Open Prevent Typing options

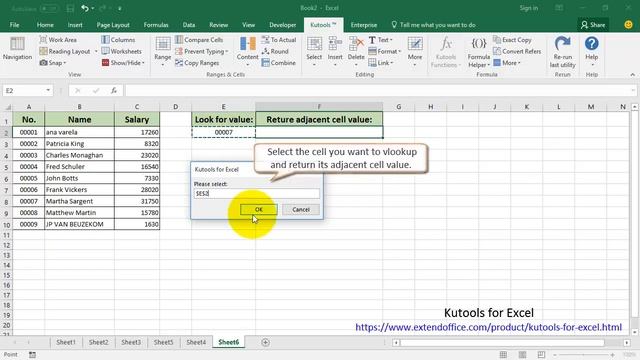tap(201, 51)
